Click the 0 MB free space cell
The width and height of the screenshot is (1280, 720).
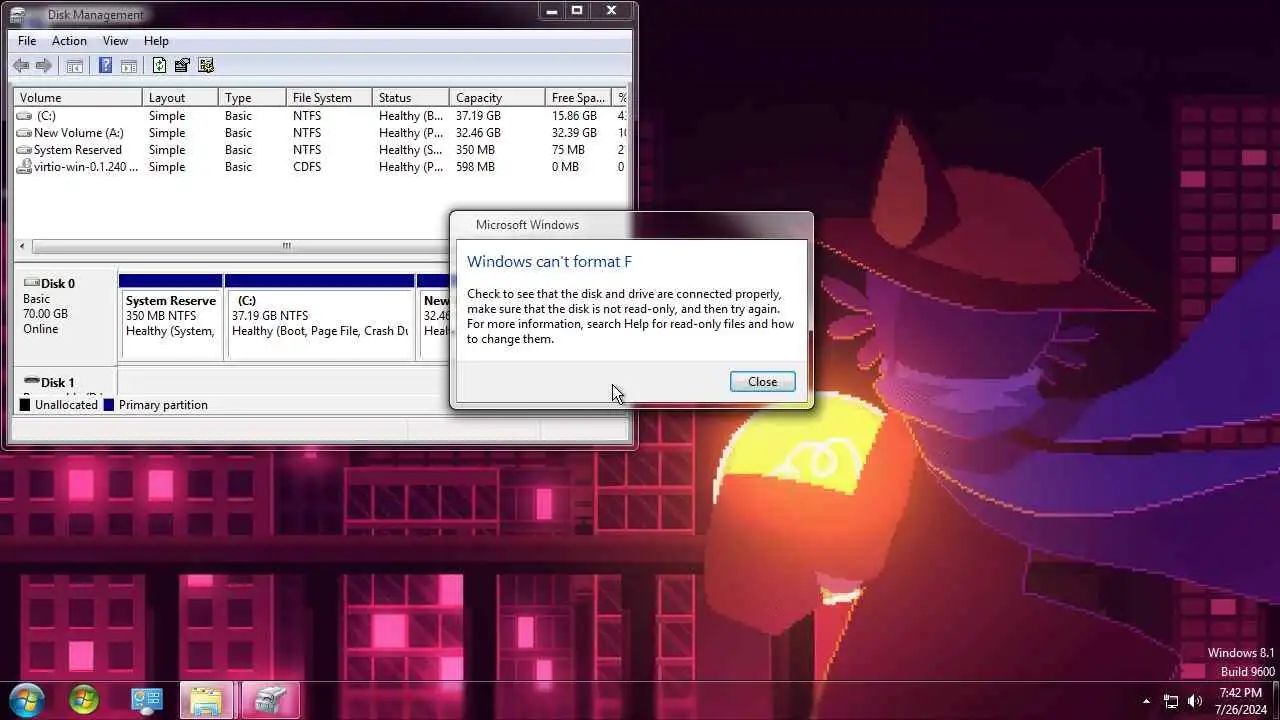[x=565, y=167]
